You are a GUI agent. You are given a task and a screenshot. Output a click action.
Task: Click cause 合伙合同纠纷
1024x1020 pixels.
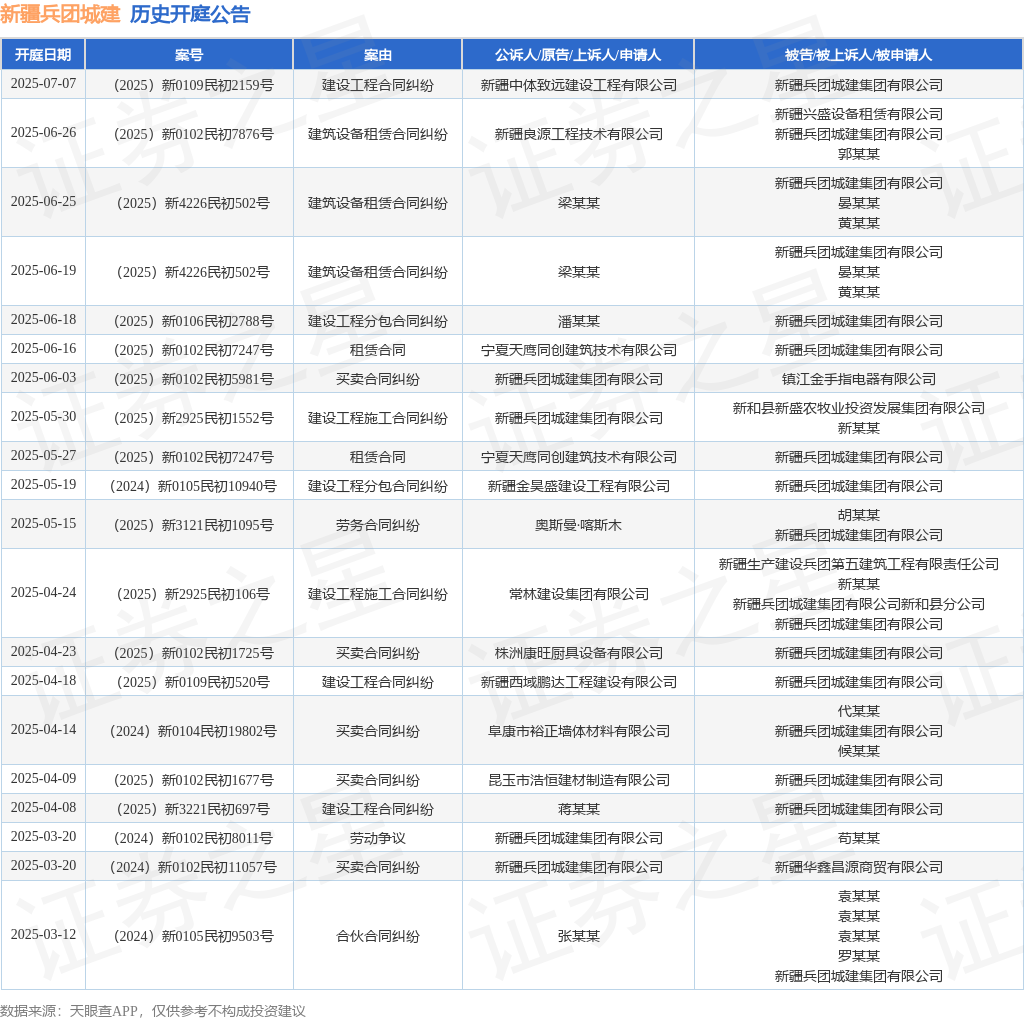click(377, 936)
